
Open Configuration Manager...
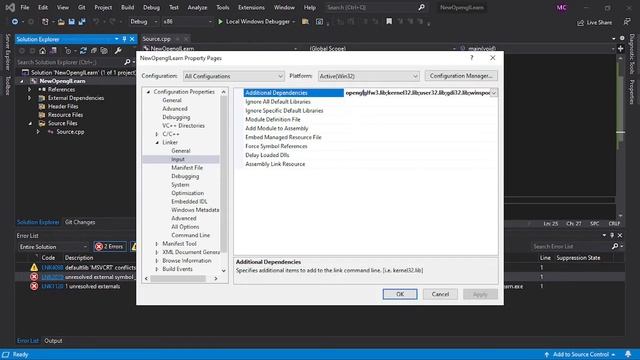(461, 76)
